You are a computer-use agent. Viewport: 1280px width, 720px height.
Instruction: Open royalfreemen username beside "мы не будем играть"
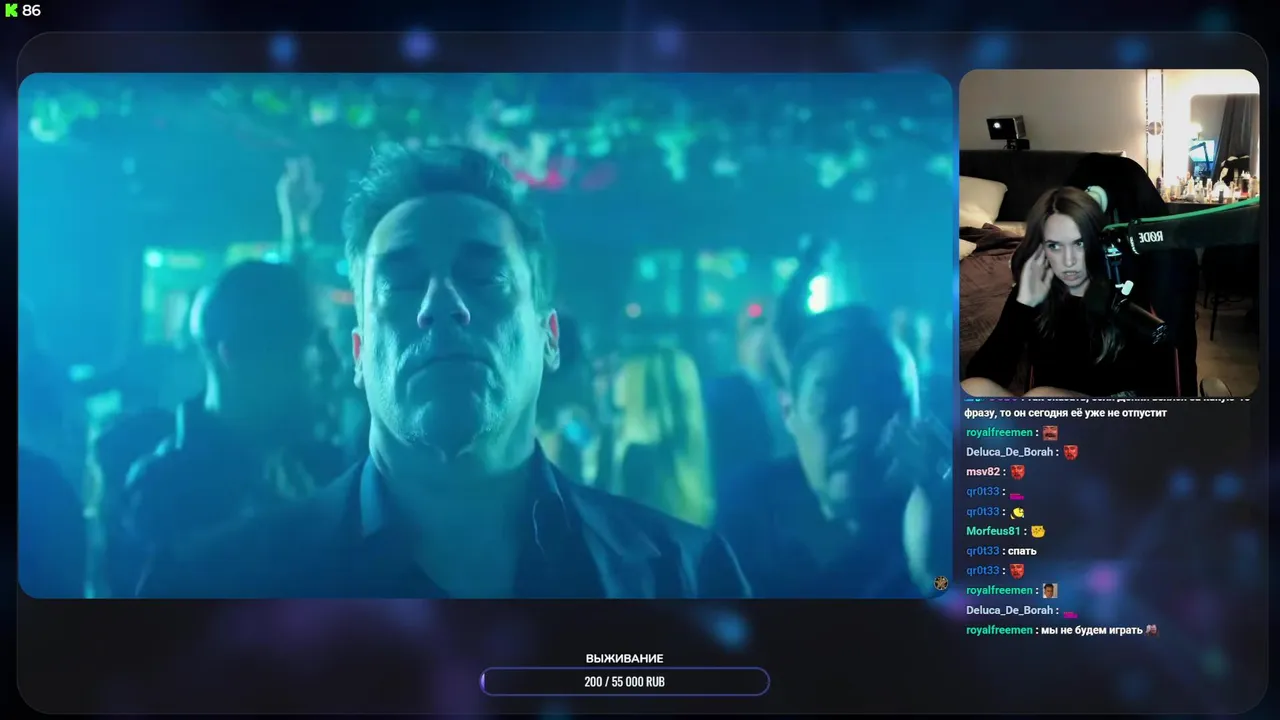click(999, 630)
